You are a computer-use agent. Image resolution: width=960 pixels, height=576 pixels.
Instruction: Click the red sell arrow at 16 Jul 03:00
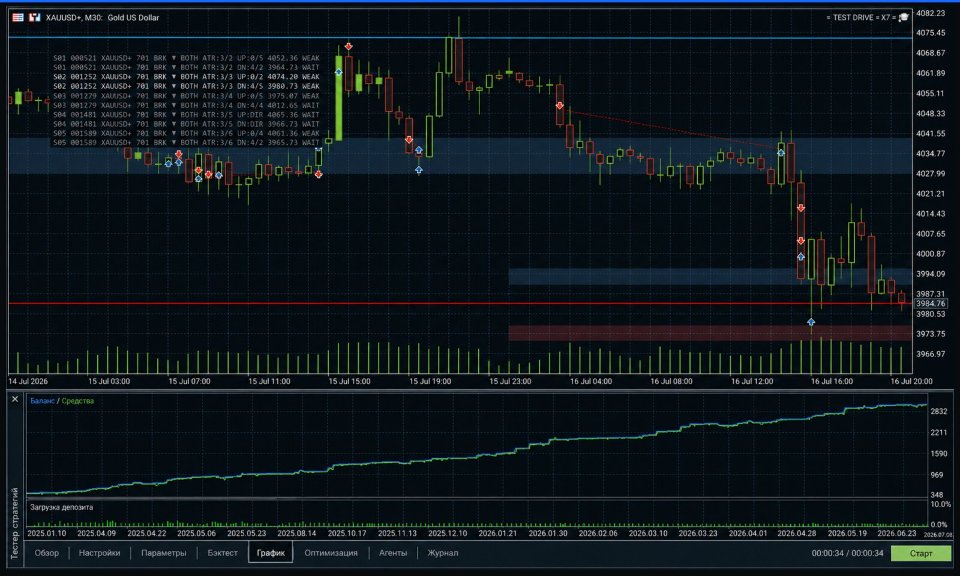pyautogui.click(x=560, y=106)
